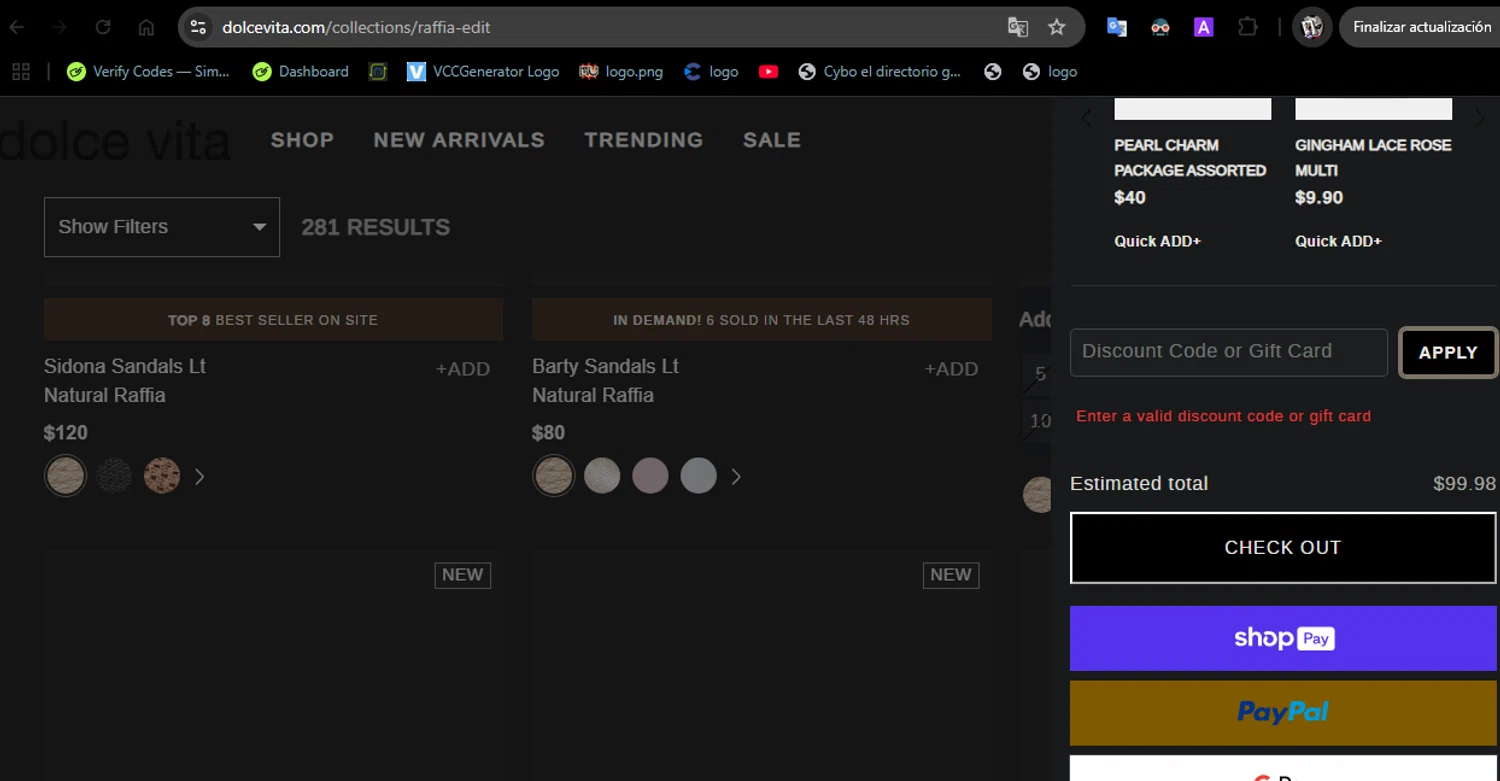Quick ADD+ Pearl Charm Package Assorted

click(1158, 241)
